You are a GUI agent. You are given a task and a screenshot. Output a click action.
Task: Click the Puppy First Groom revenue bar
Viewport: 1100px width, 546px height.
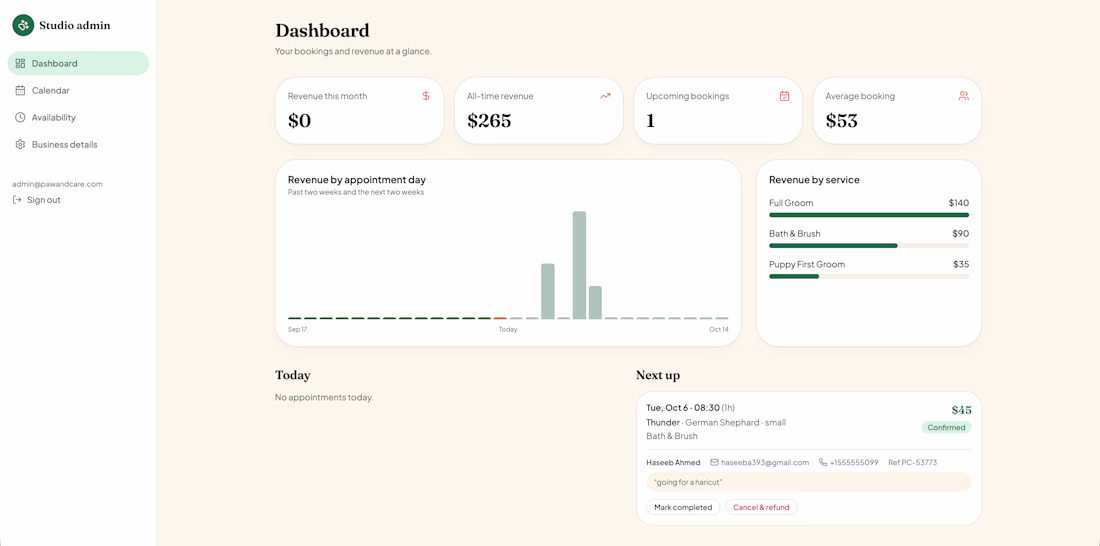tap(868, 277)
